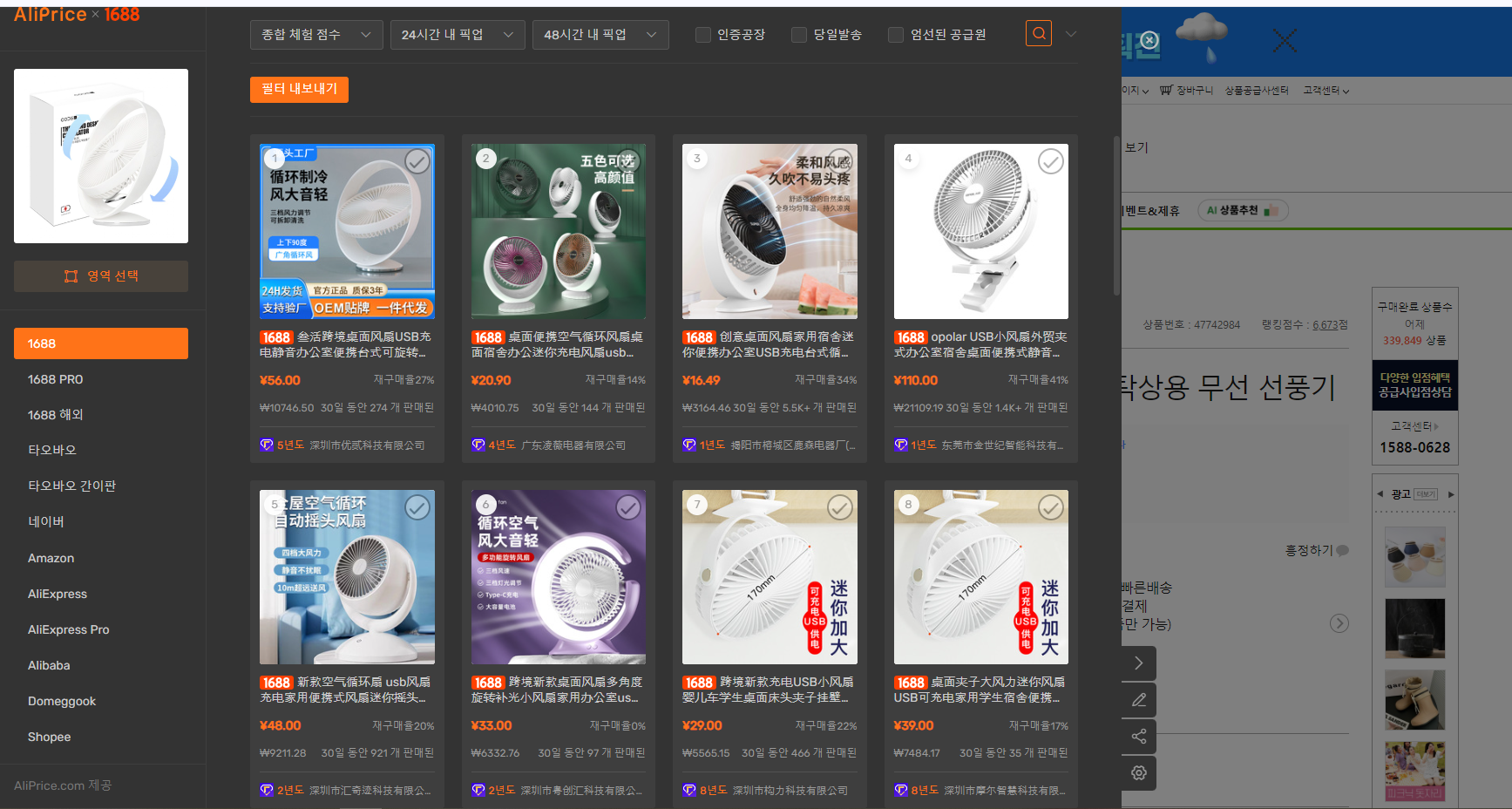This screenshot has width=1512, height=809.
Task: Select product 4 using its check circle
Action: [1051, 161]
